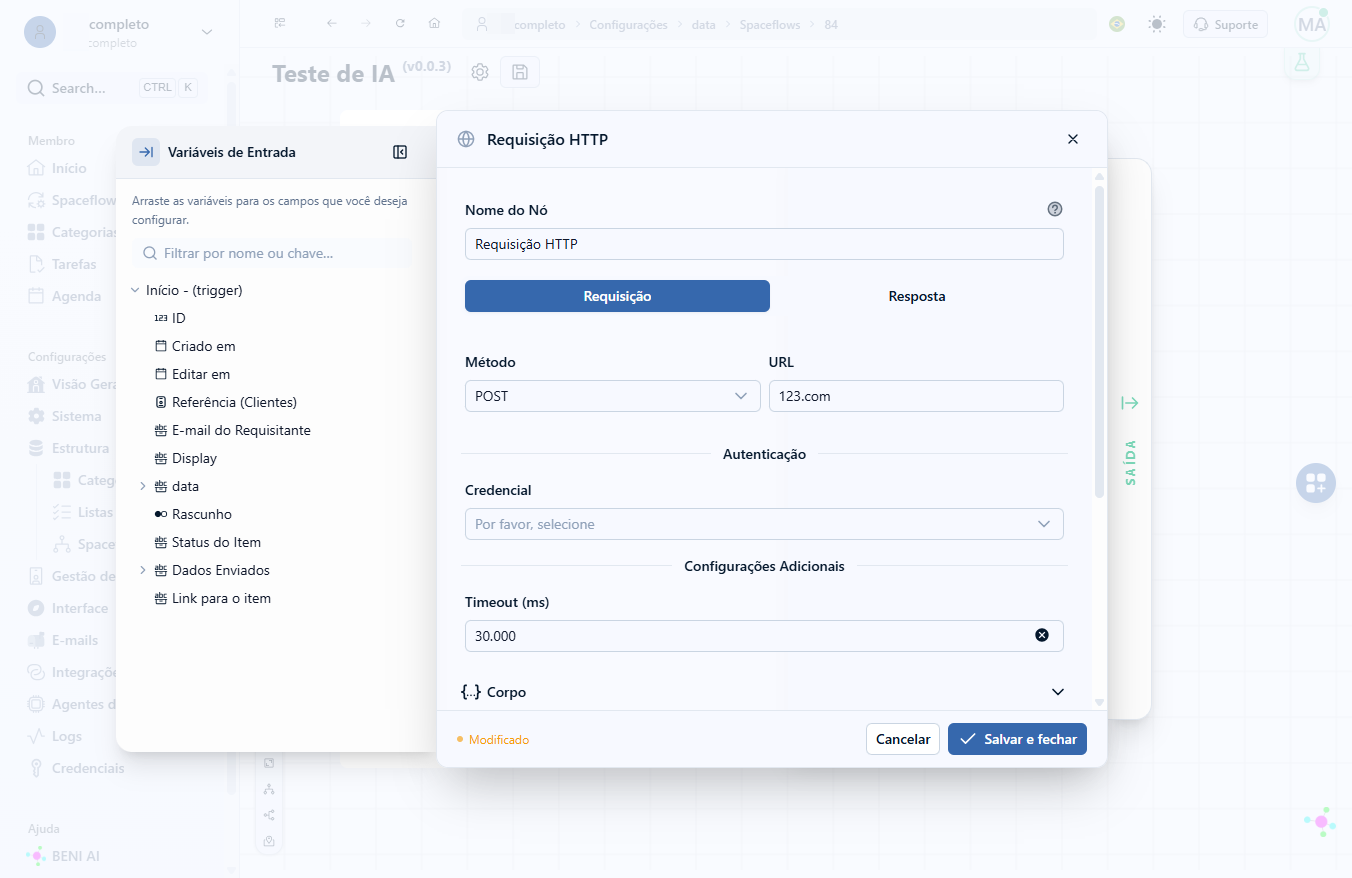
Task: Select the E-mail do Requisitante variable
Action: point(241,430)
